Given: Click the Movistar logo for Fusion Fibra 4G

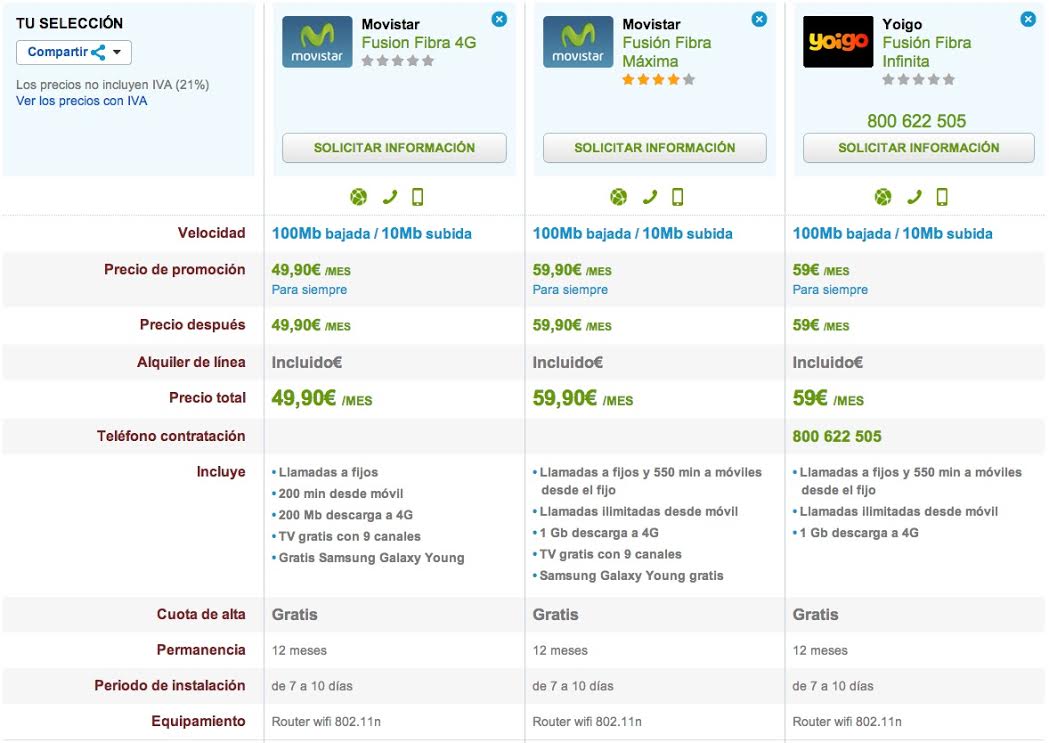Looking at the screenshot, I should pyautogui.click(x=317, y=42).
